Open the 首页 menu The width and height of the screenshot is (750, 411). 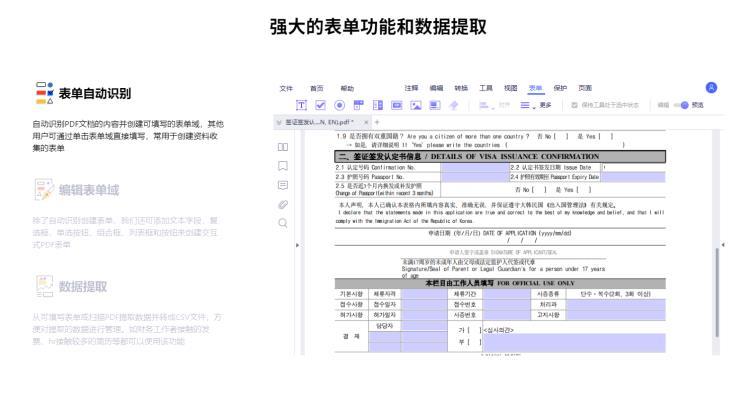pyautogui.click(x=317, y=89)
